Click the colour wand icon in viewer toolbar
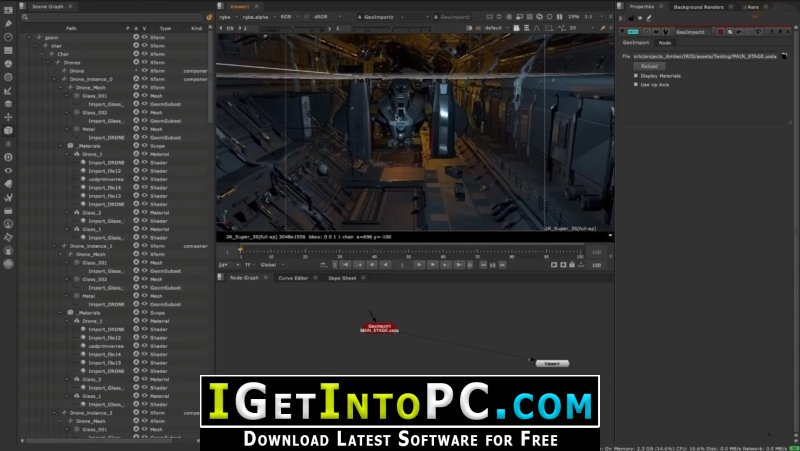800x451 pixels. point(603,28)
